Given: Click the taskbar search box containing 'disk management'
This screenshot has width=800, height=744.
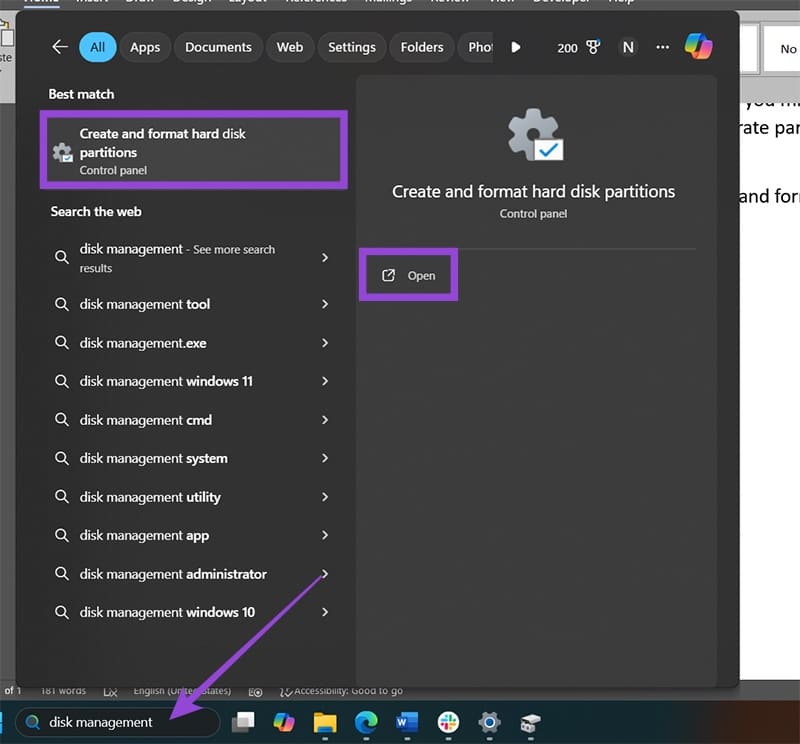Looking at the screenshot, I should tap(118, 722).
